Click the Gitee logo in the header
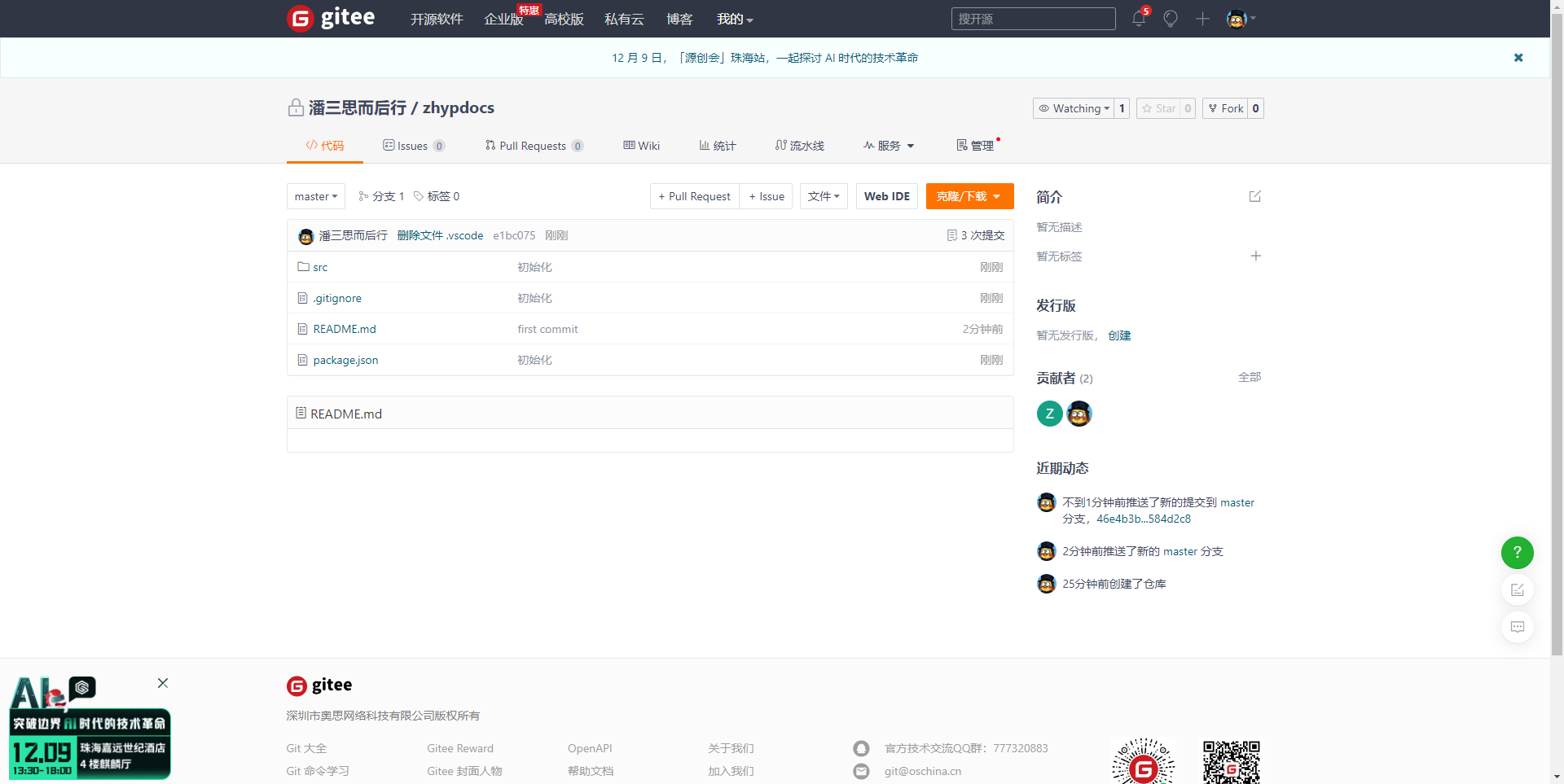Screen dimensions: 1564x784 click(332, 18)
